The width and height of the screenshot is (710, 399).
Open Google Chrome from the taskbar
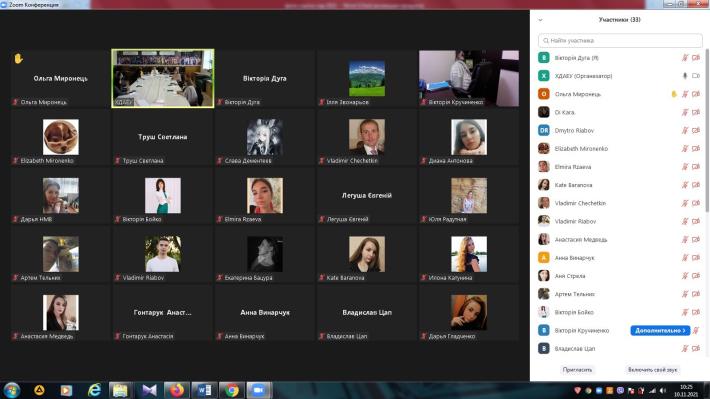[x=231, y=390]
